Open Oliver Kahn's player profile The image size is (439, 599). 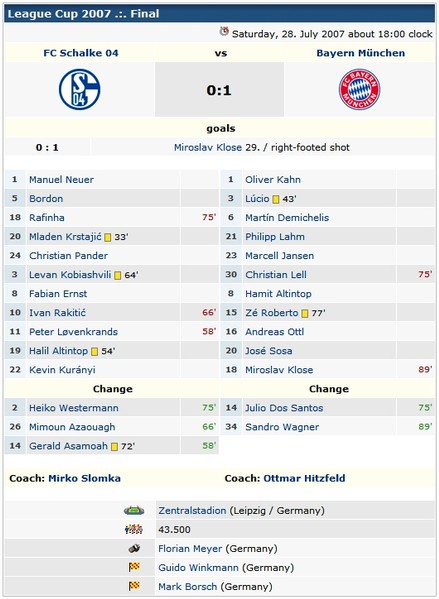point(273,180)
